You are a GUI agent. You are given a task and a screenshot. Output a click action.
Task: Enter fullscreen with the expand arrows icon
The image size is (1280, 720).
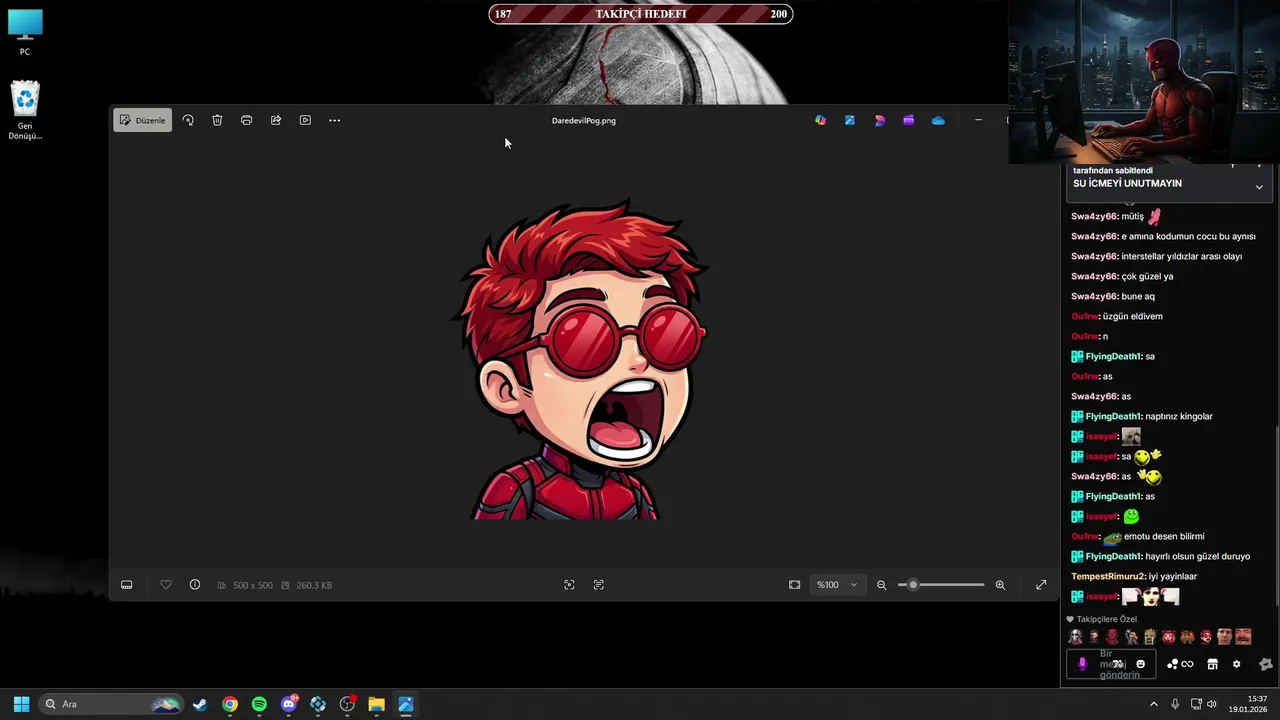coord(1041,585)
